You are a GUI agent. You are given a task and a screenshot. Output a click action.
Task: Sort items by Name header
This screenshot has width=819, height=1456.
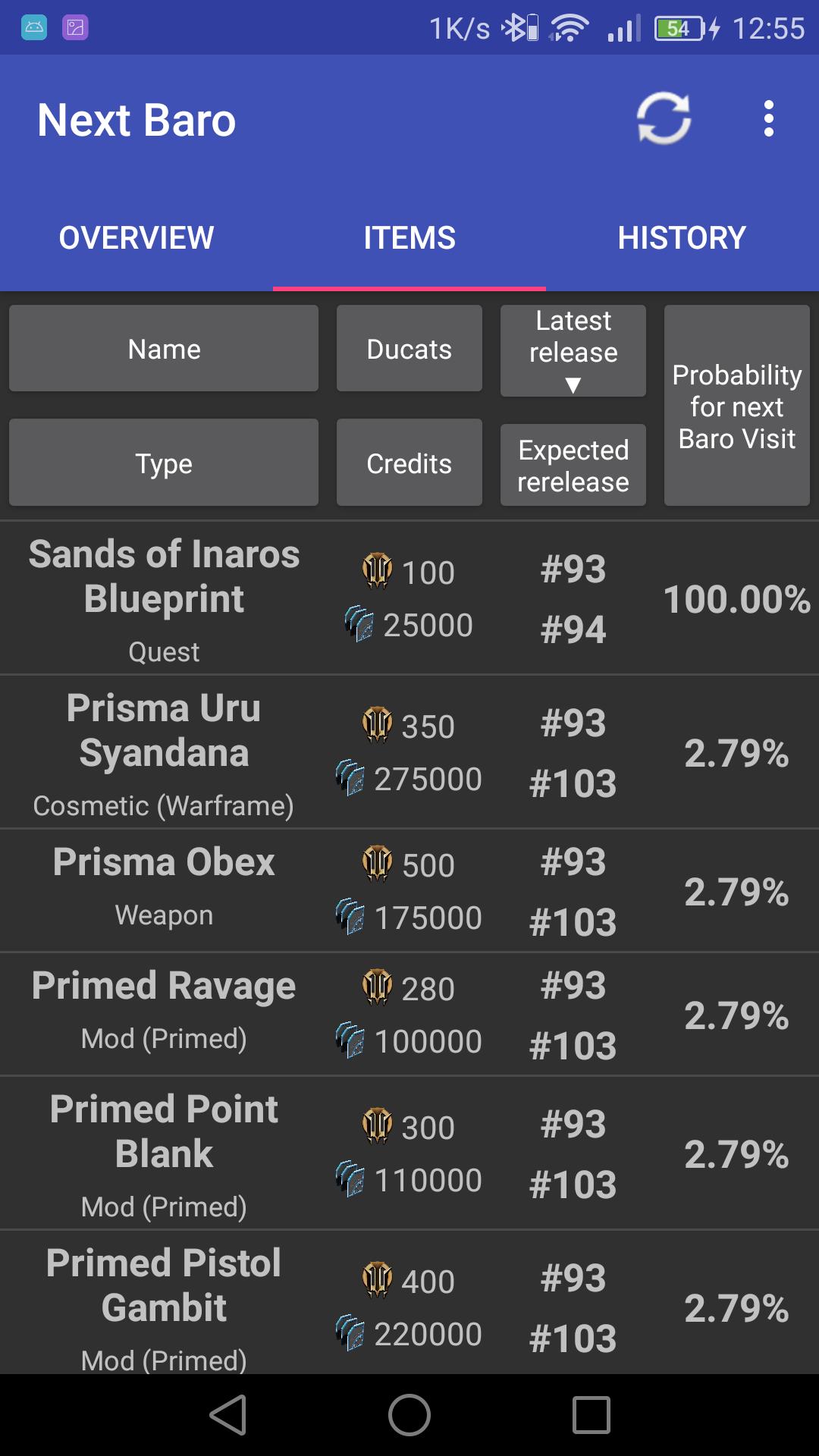pyautogui.click(x=164, y=349)
